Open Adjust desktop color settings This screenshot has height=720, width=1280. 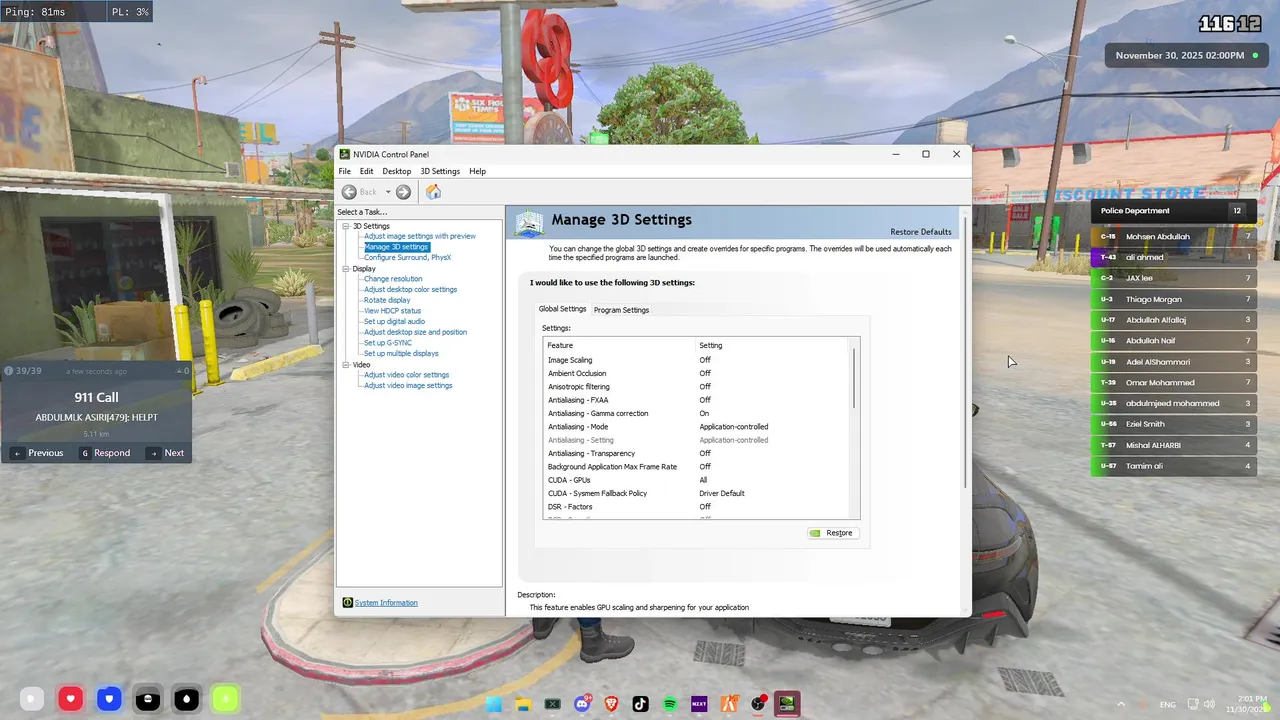[410, 289]
